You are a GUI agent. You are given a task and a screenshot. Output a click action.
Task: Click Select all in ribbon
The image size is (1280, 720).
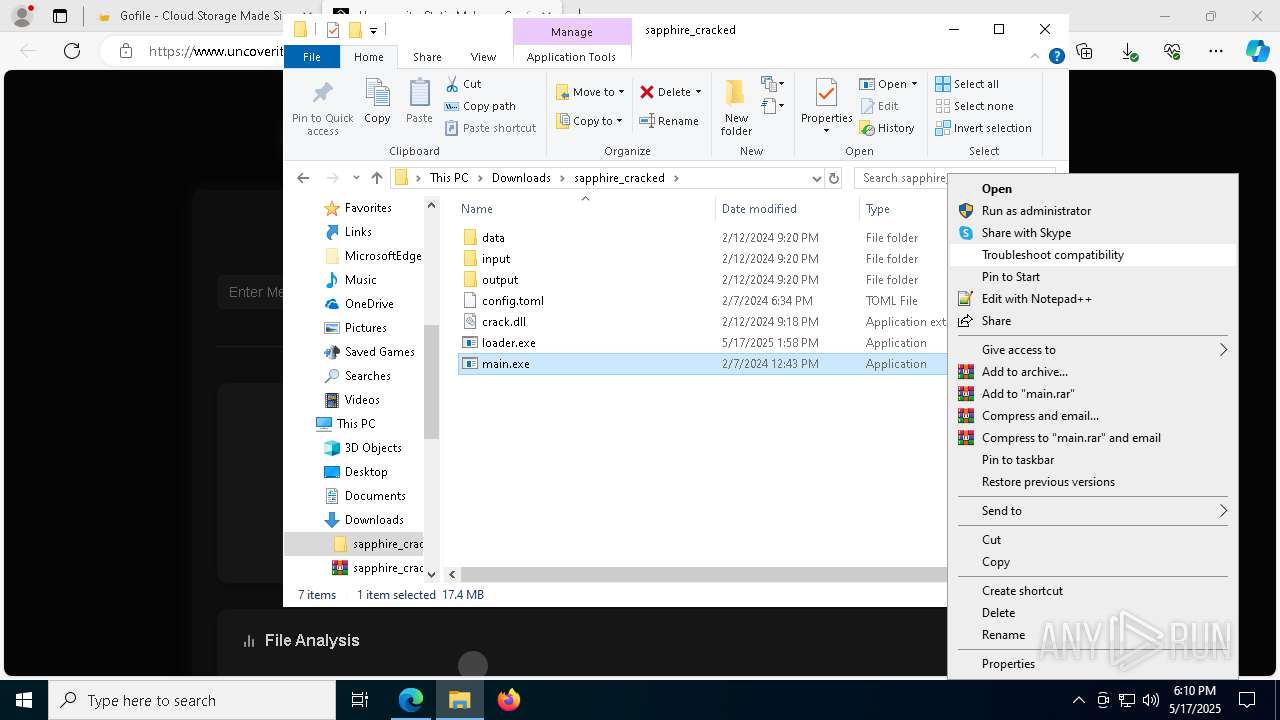(967, 84)
